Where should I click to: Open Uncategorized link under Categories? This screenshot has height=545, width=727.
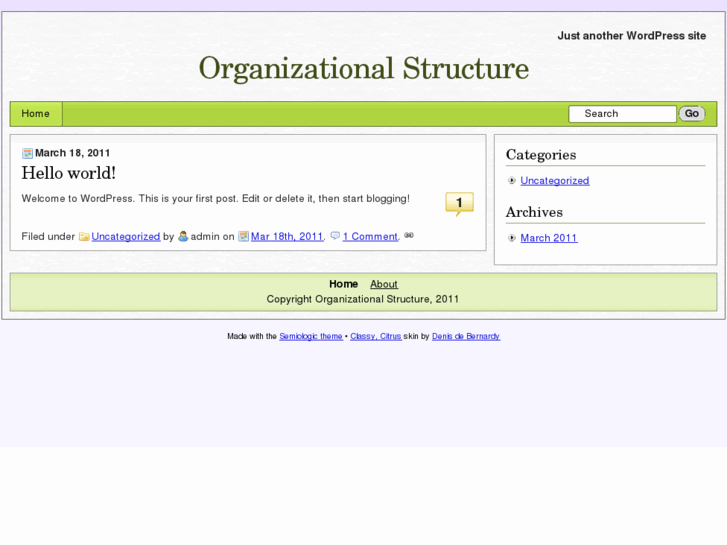tap(555, 180)
